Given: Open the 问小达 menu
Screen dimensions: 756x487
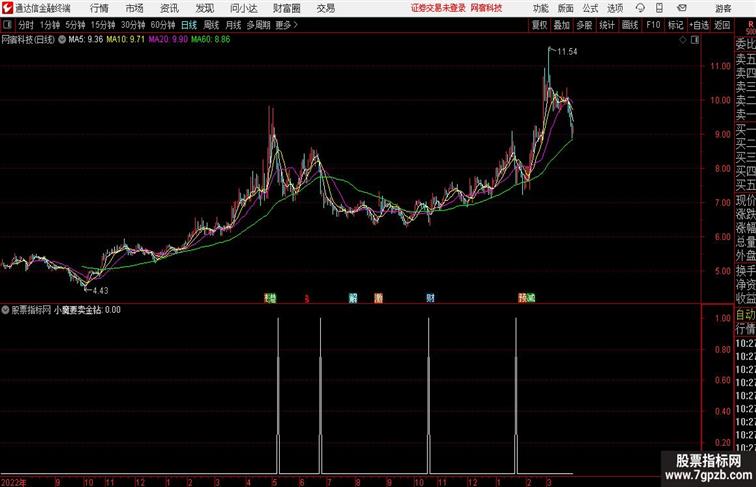Looking at the screenshot, I should tap(243, 8).
